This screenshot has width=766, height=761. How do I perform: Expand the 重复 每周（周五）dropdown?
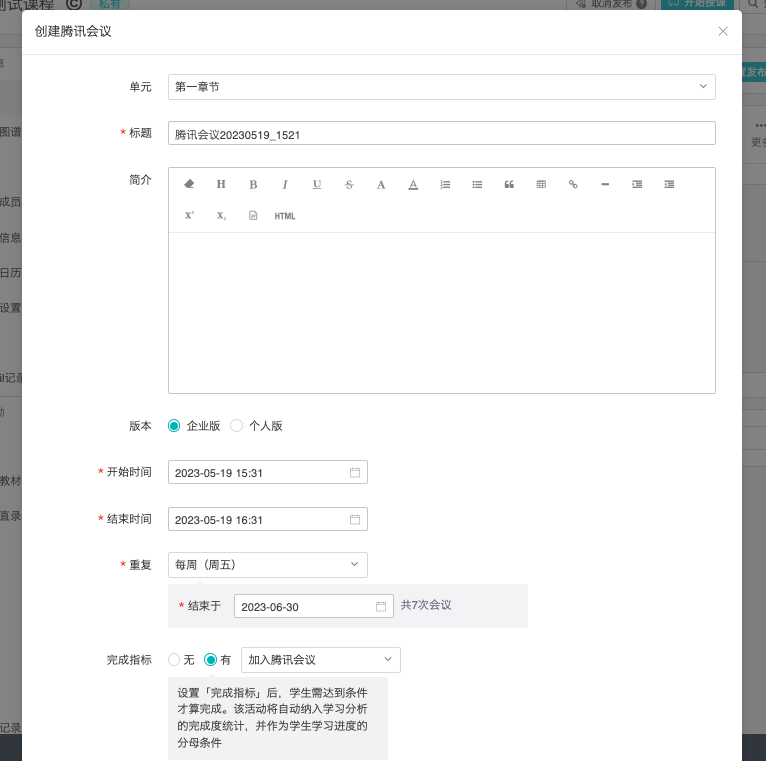(267, 565)
